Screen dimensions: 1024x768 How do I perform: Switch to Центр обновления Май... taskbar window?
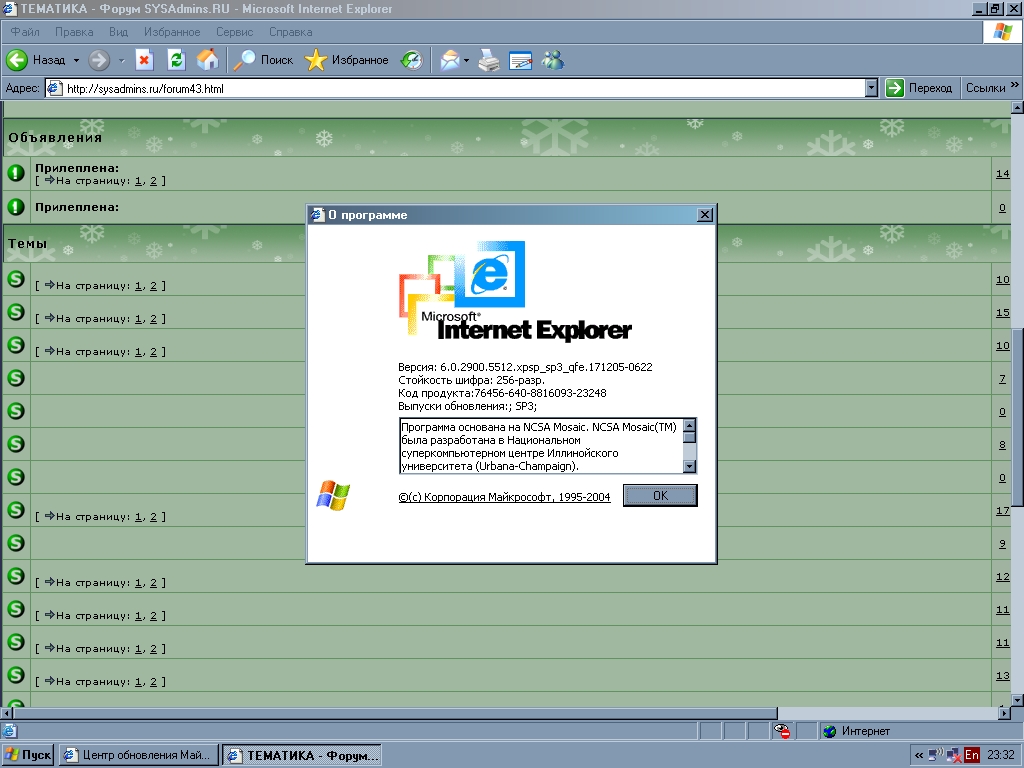(x=138, y=755)
